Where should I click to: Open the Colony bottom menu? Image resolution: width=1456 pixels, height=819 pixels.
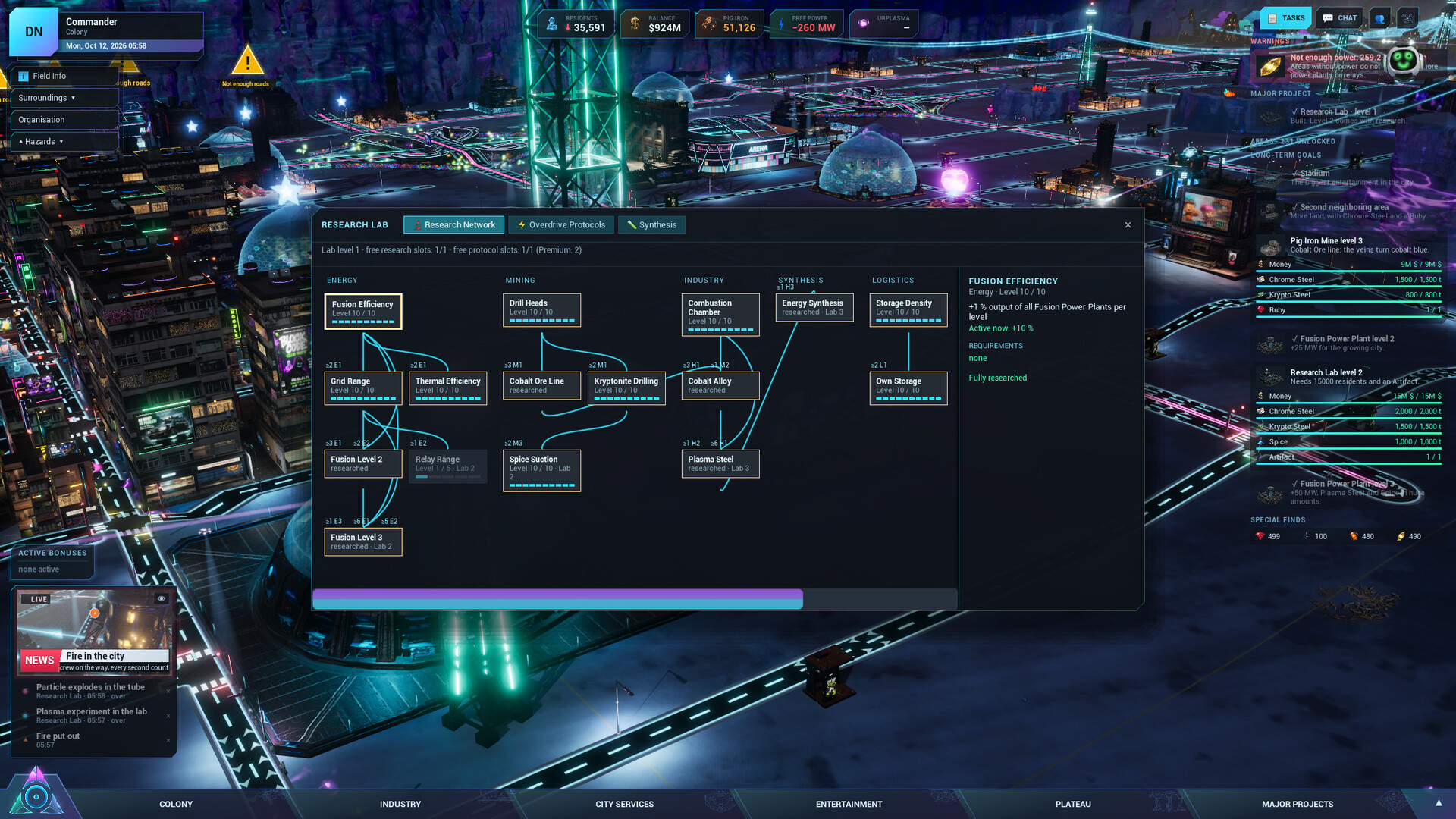176,804
